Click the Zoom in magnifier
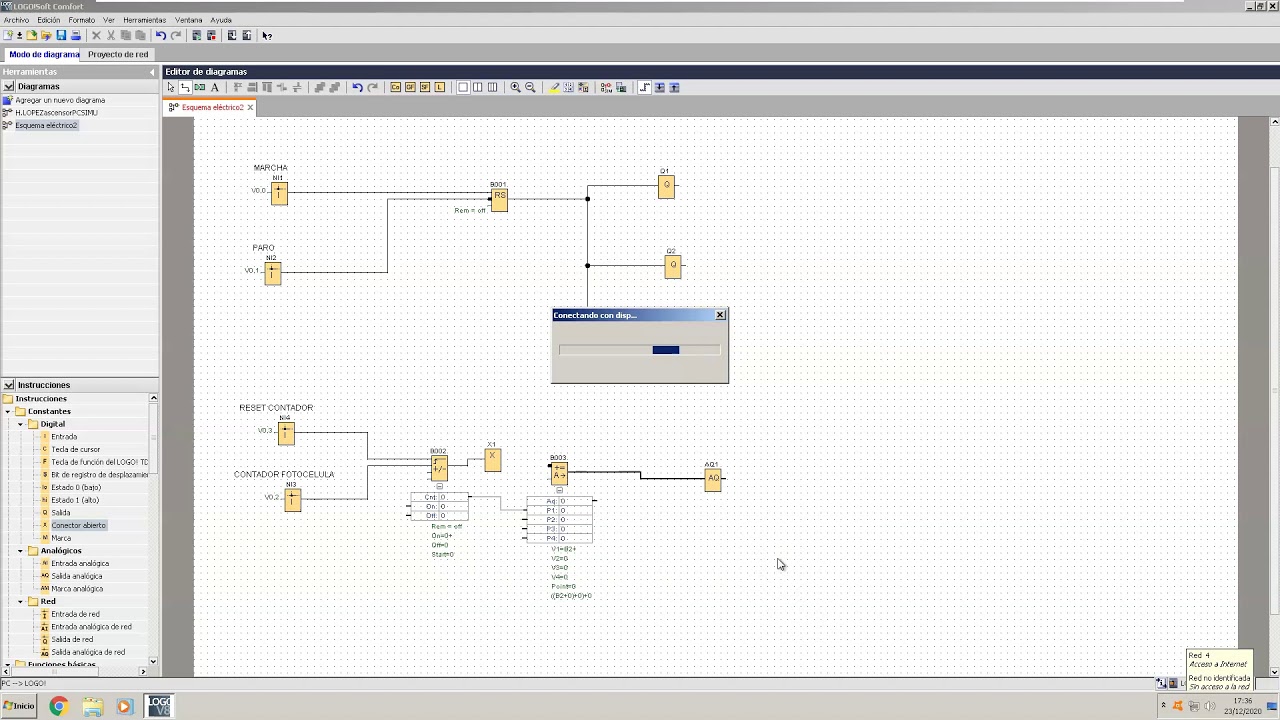1280x720 pixels. click(x=515, y=87)
